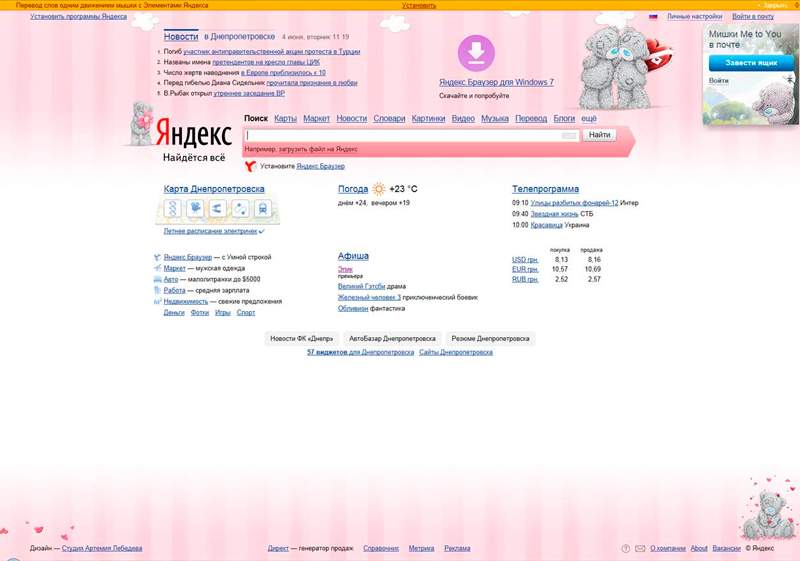The image size is (800, 561).
Task: Click the icon beside Маркет in services list
Action: 157,268
